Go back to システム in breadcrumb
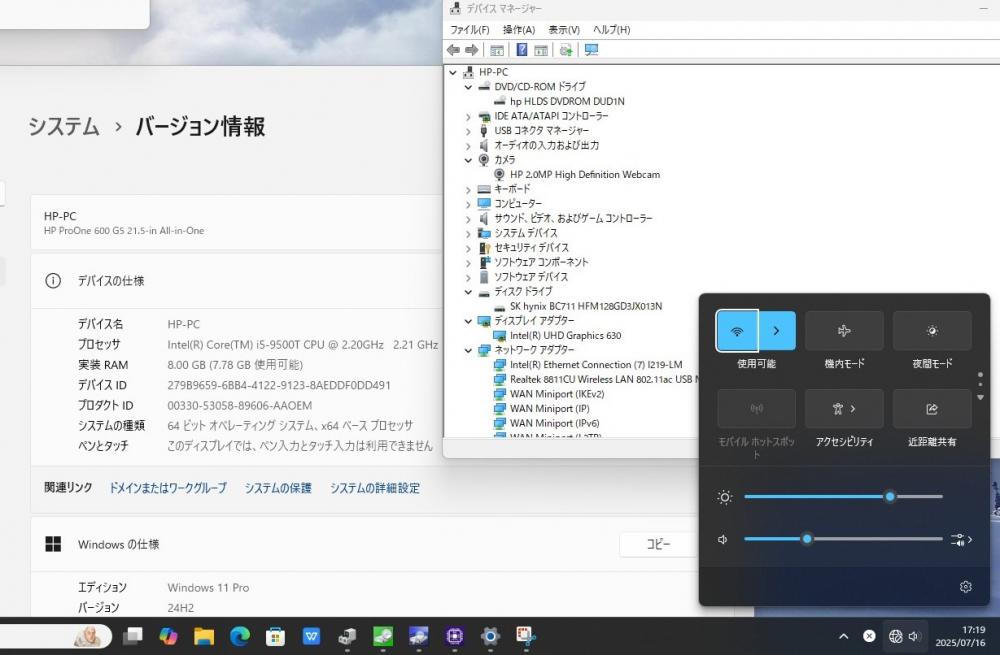 click(x=64, y=126)
